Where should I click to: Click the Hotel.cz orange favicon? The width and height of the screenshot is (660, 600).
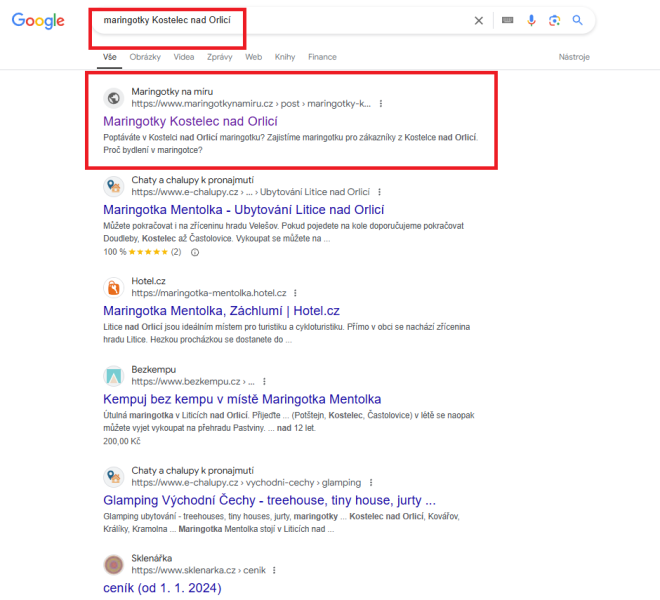coord(114,288)
